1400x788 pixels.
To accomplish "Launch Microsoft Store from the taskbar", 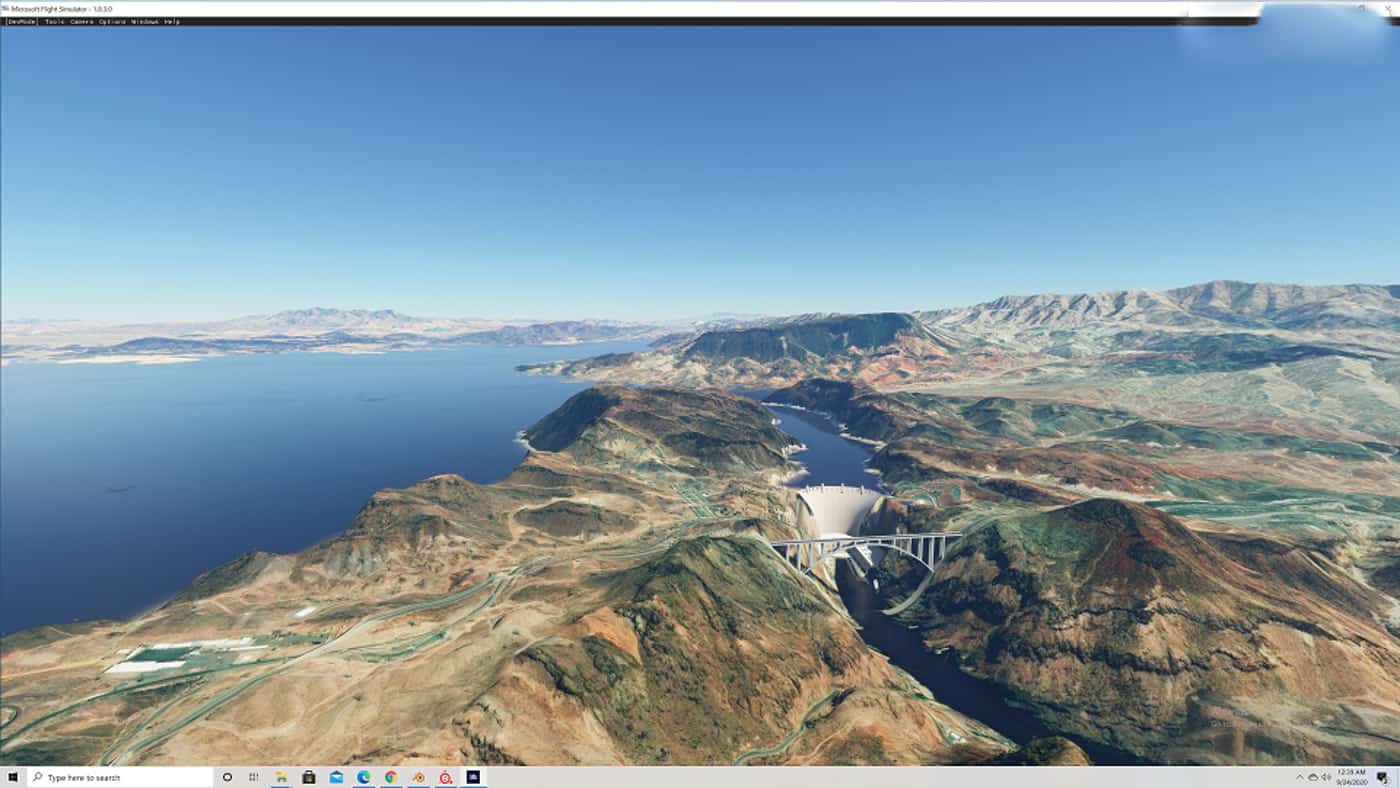I will (x=309, y=777).
